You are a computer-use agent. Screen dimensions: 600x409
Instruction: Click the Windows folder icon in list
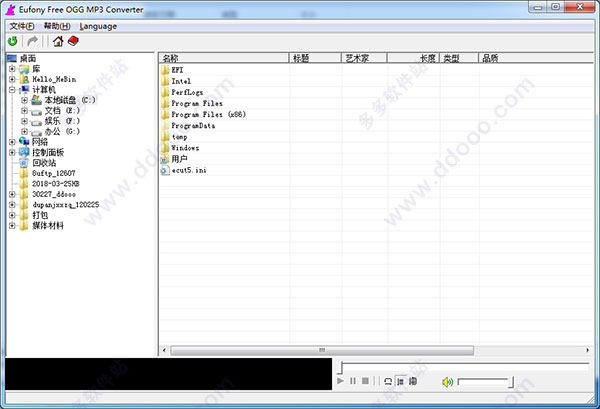tap(165, 148)
